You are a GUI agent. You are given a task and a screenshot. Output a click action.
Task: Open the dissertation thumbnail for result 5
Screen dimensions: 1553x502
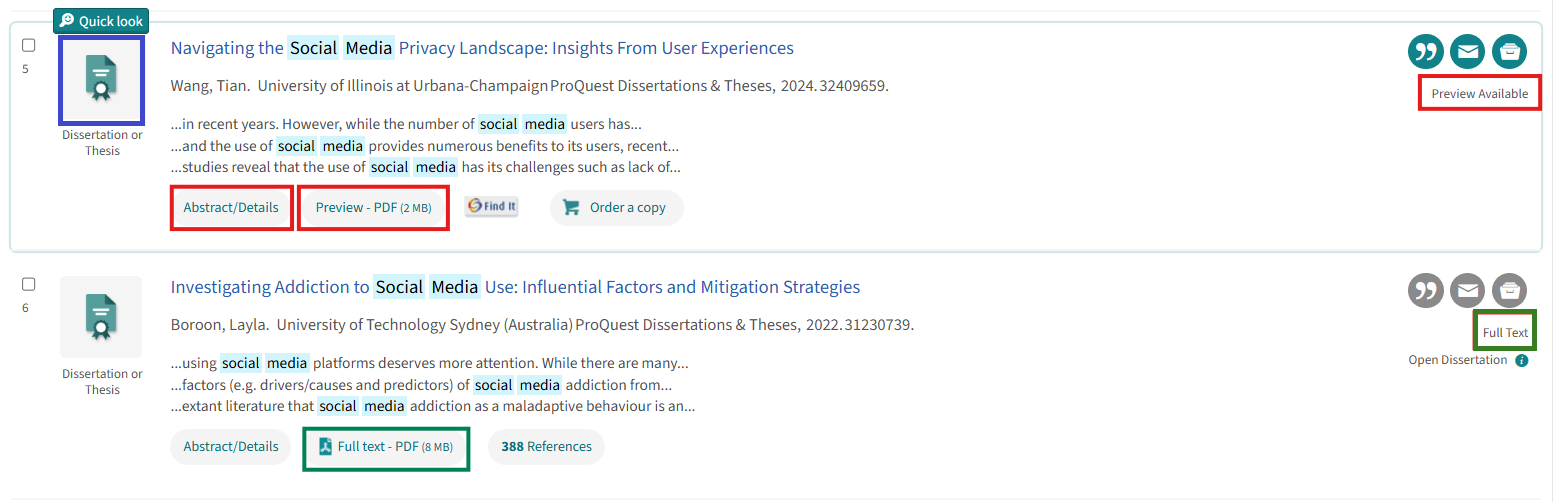click(102, 78)
